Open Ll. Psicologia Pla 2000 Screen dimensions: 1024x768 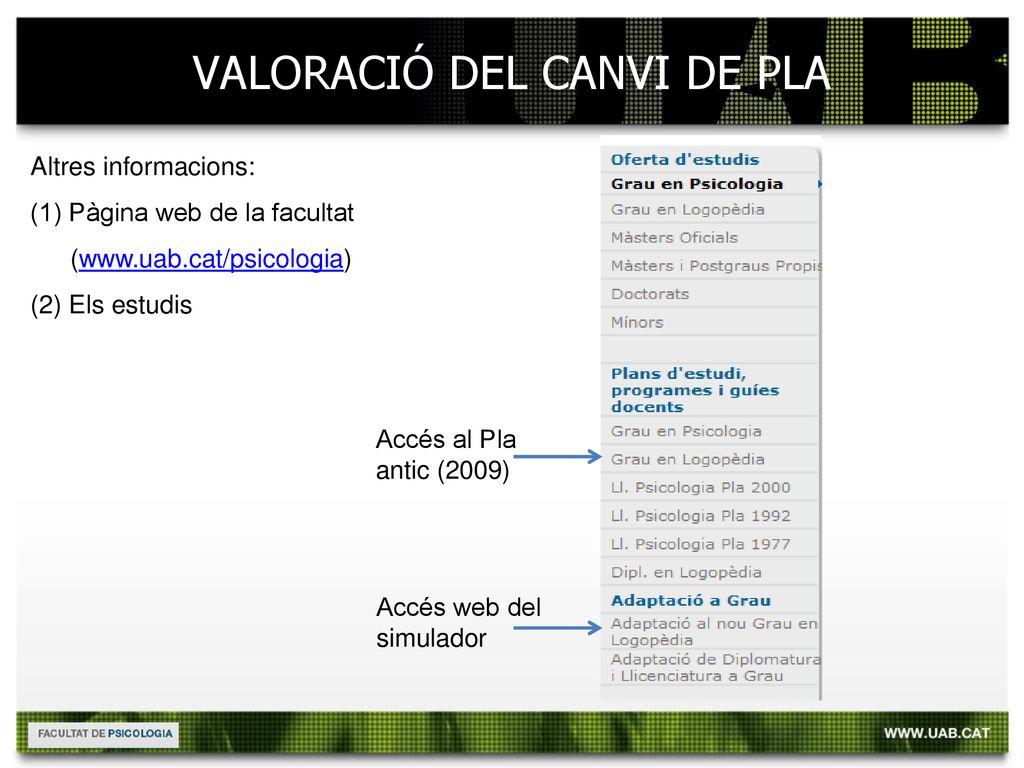coord(700,487)
